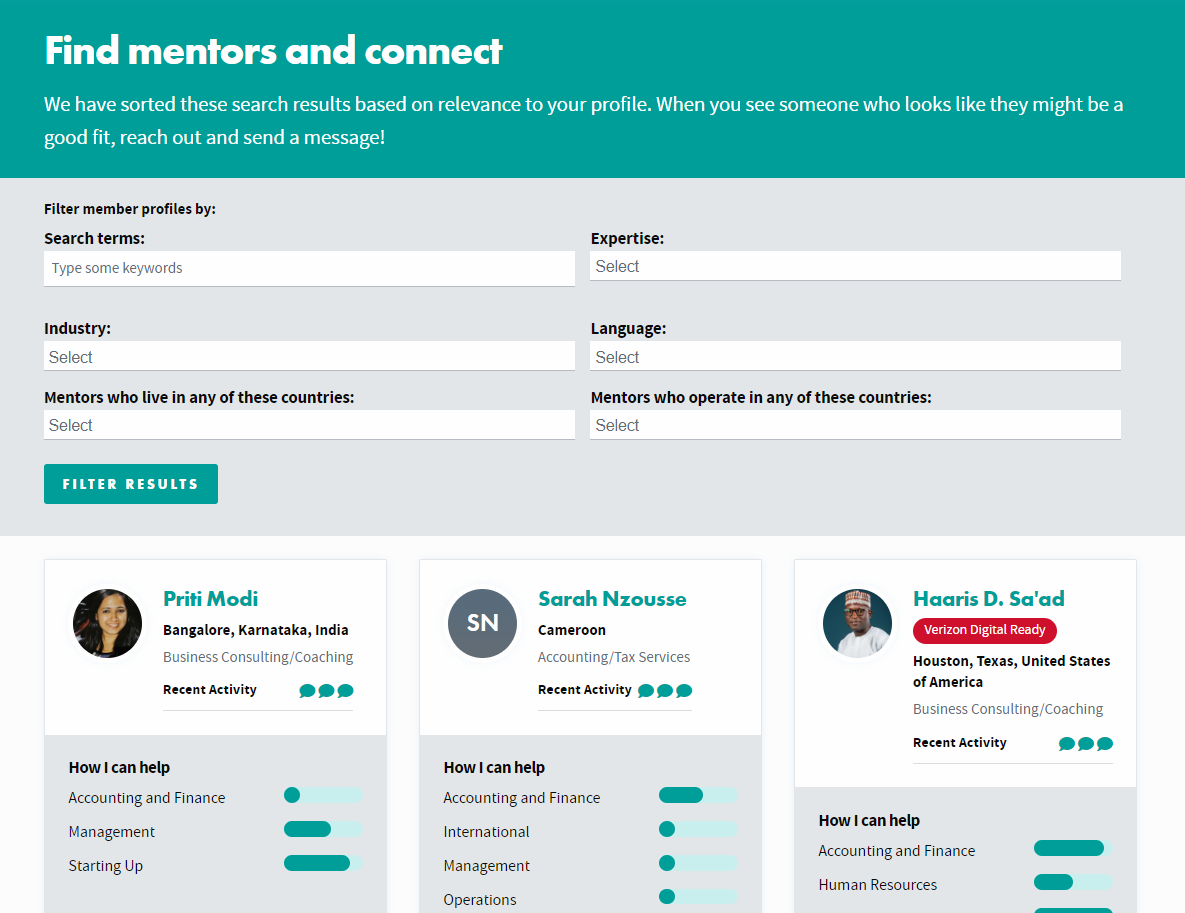This screenshot has width=1185, height=913.
Task: Expand the countries mentors operate in dropdown
Action: point(855,425)
